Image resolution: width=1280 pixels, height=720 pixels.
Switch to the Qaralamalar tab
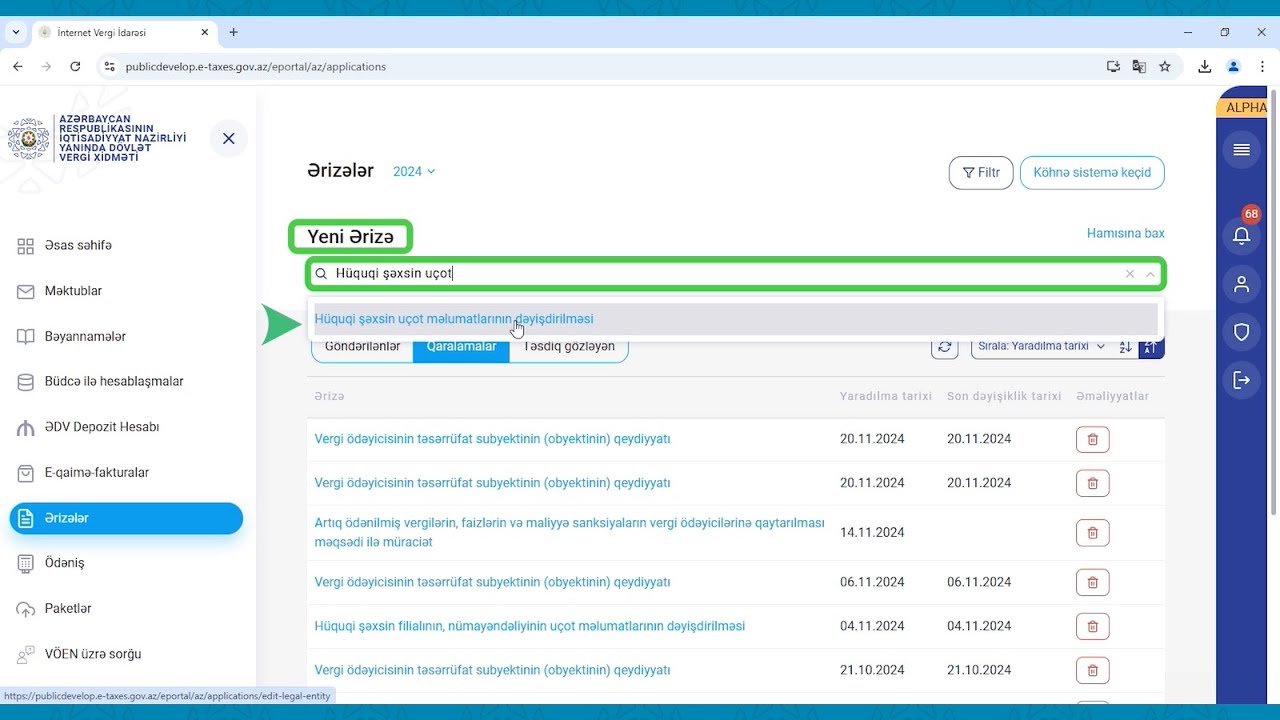(461, 347)
